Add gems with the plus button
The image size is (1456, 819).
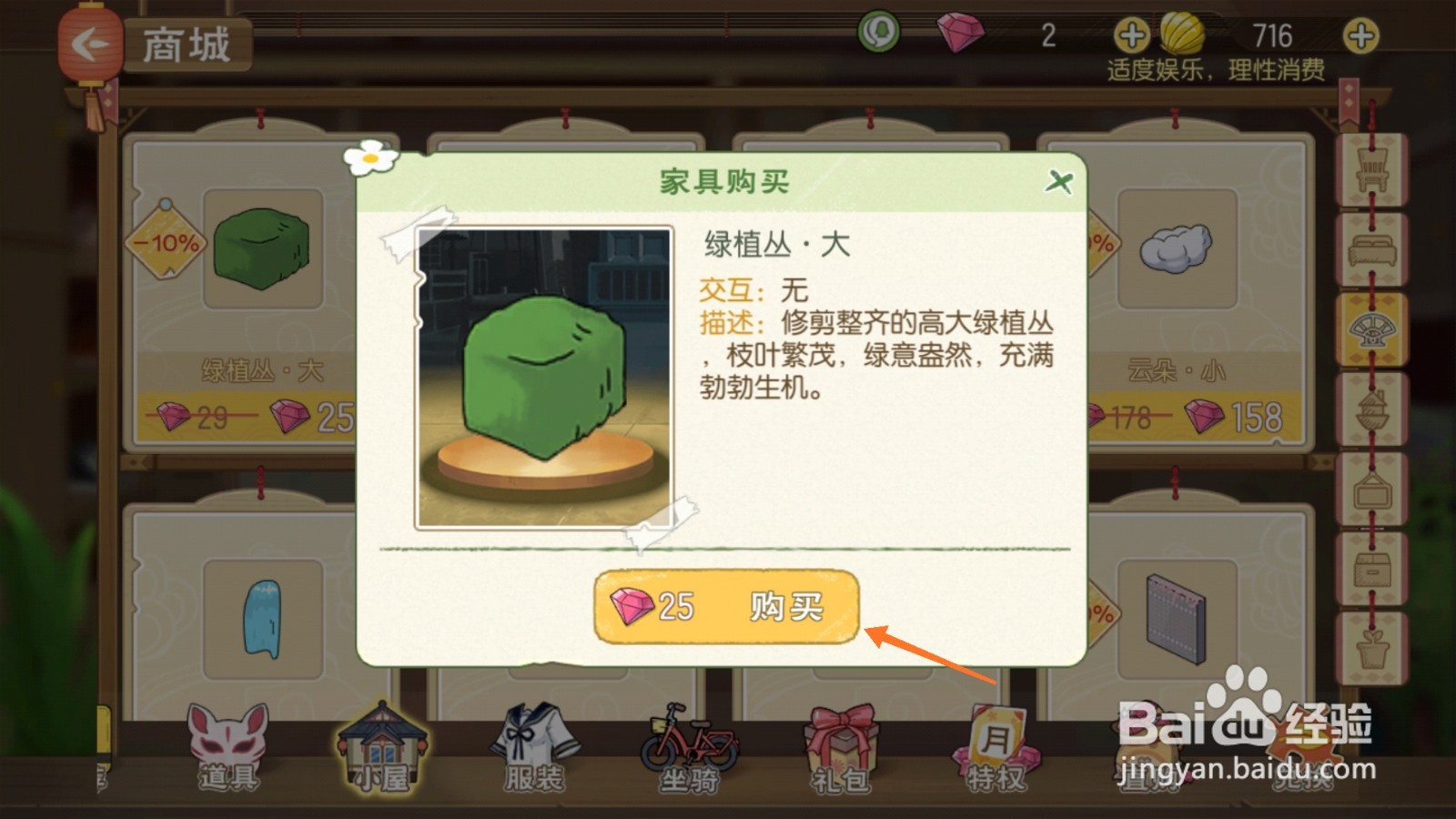[1131, 36]
